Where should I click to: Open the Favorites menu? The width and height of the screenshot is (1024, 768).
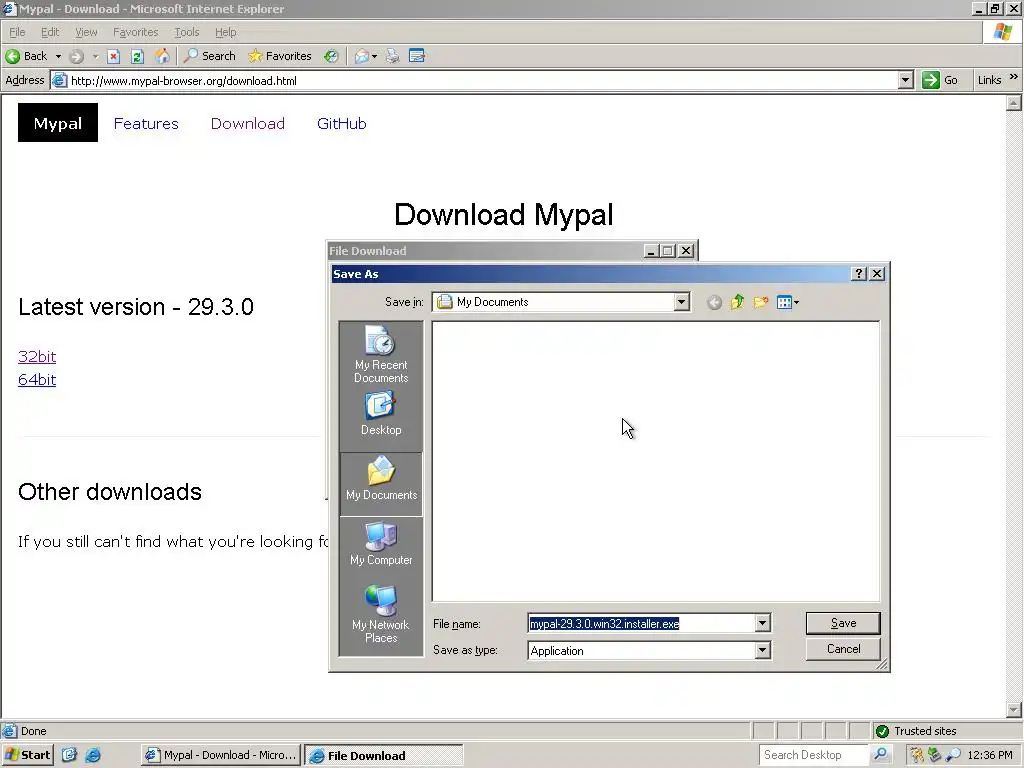click(135, 32)
